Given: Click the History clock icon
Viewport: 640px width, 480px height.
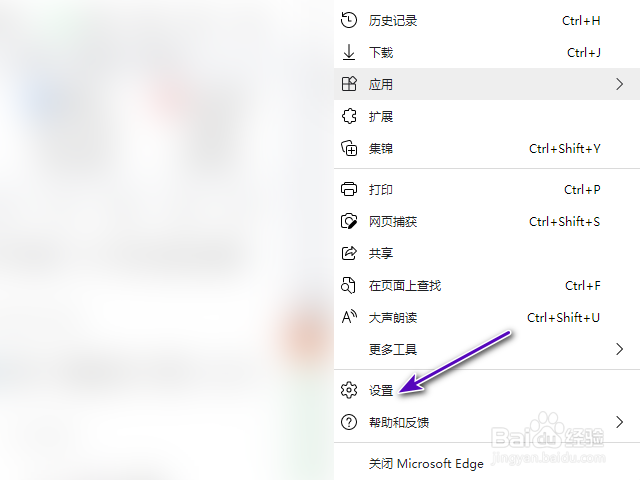Looking at the screenshot, I should coord(349,20).
